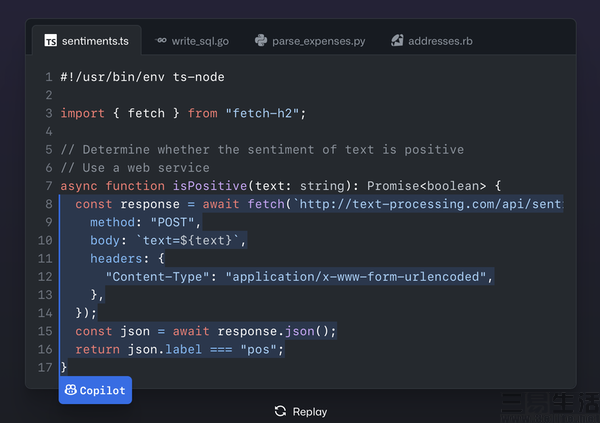Click the Ruby icon on addresses.rb tab

[398, 41]
